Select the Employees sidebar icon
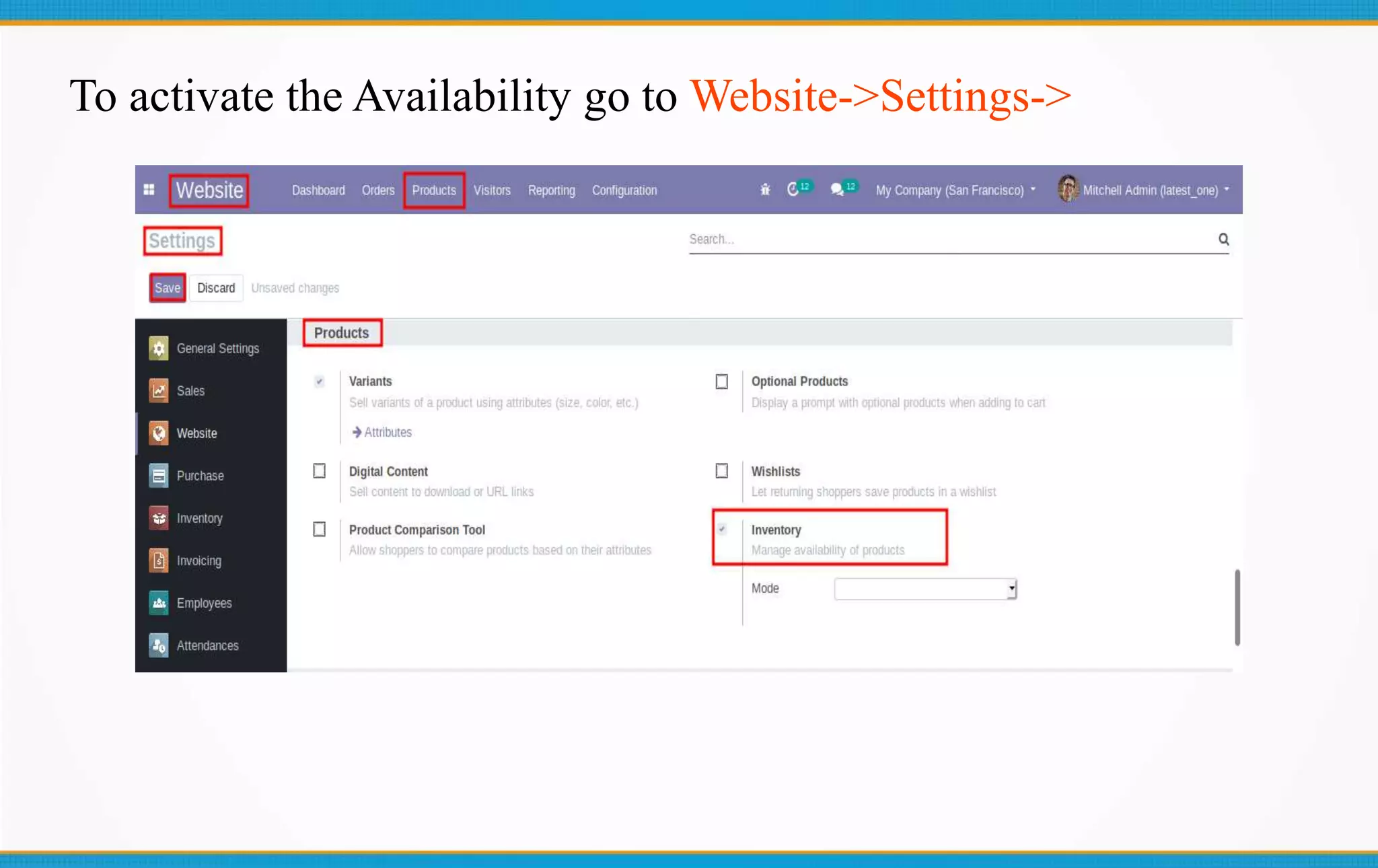 [159, 603]
